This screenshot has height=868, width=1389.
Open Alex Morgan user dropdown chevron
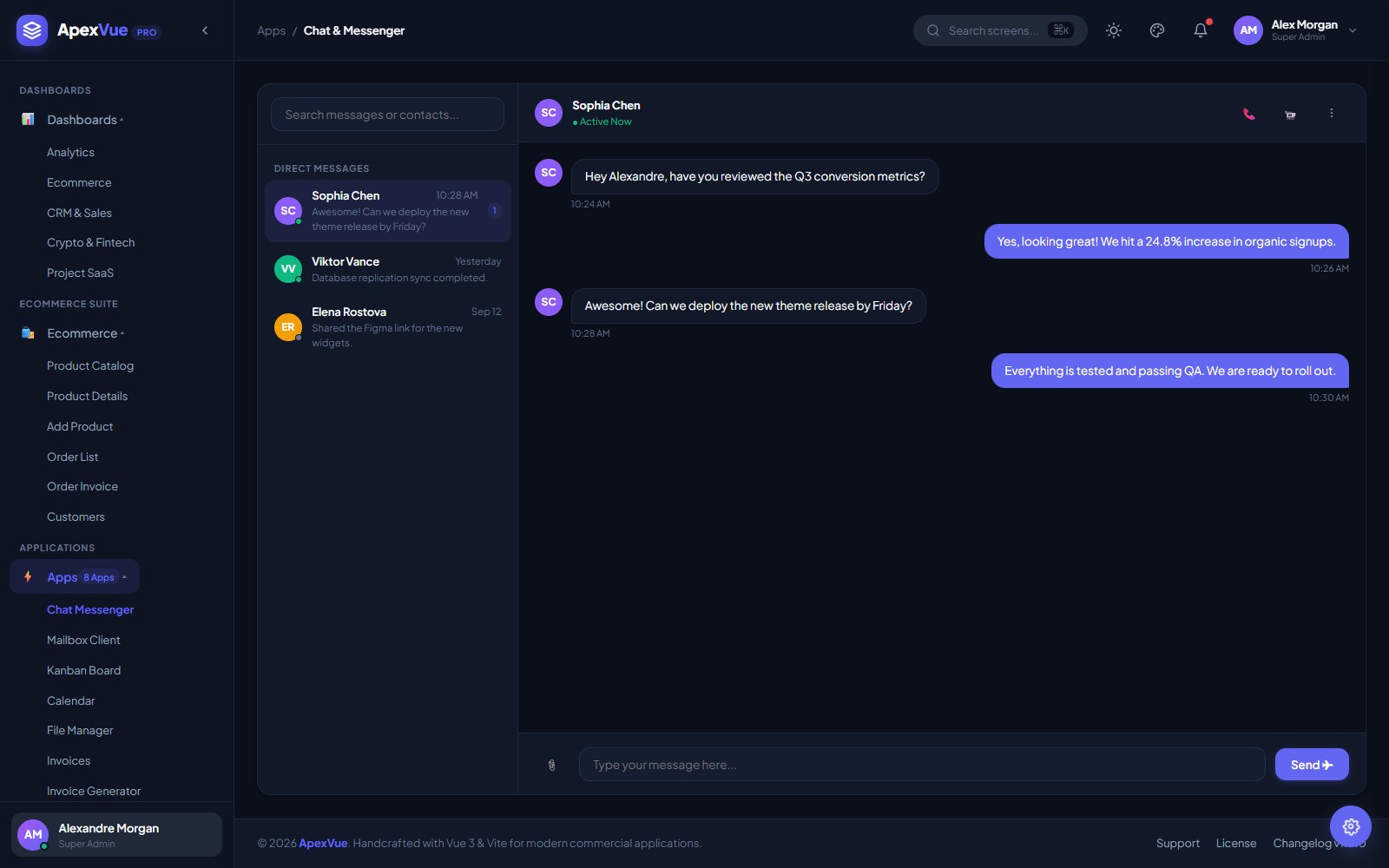pos(1353,30)
